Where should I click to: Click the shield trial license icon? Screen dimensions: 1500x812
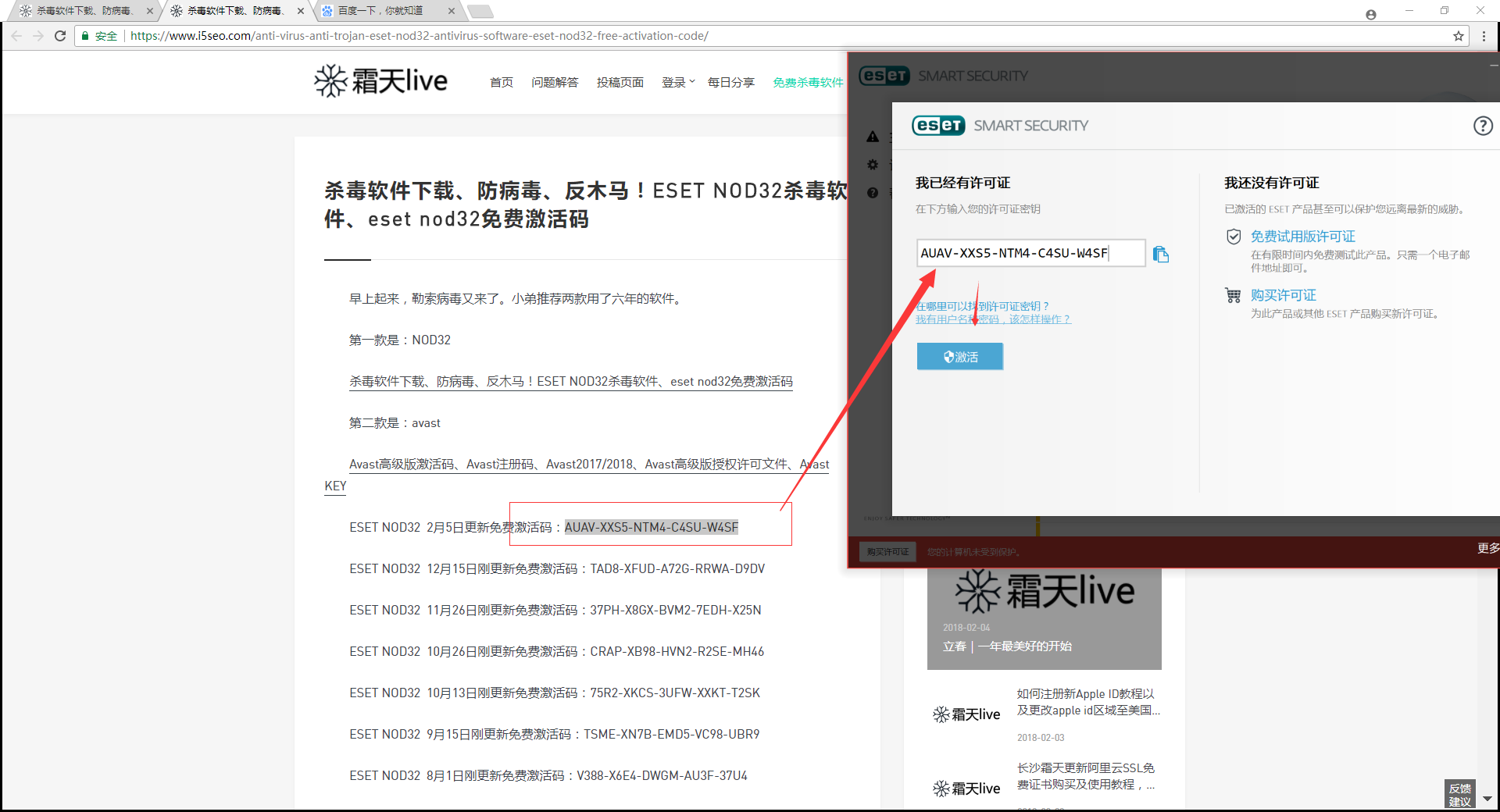pos(1234,237)
